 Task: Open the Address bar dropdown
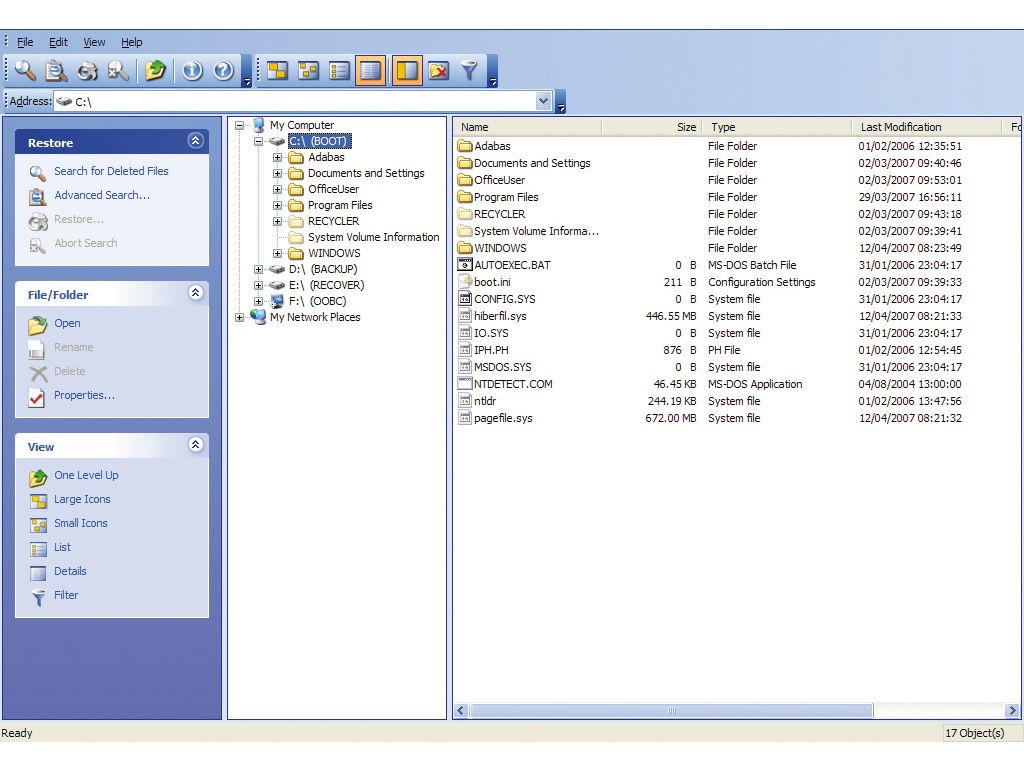(544, 101)
